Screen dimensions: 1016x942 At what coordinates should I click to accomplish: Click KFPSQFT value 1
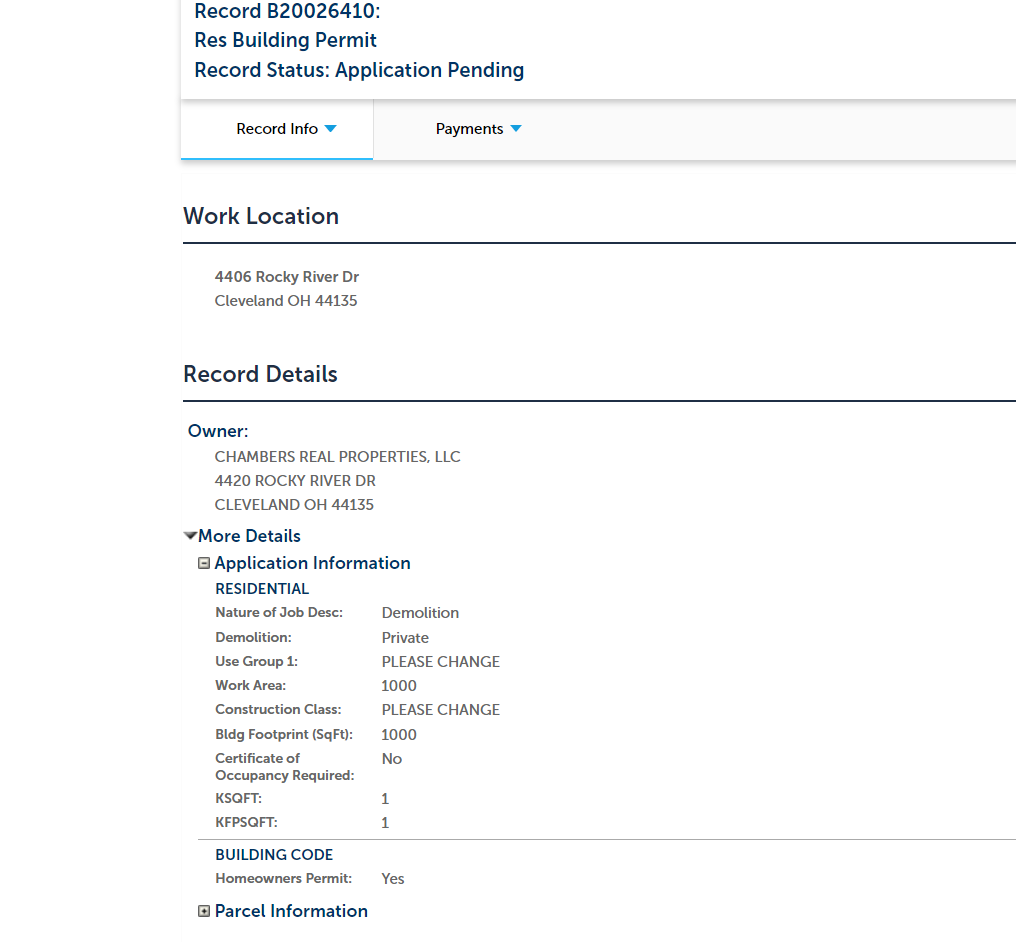pyautogui.click(x=385, y=823)
